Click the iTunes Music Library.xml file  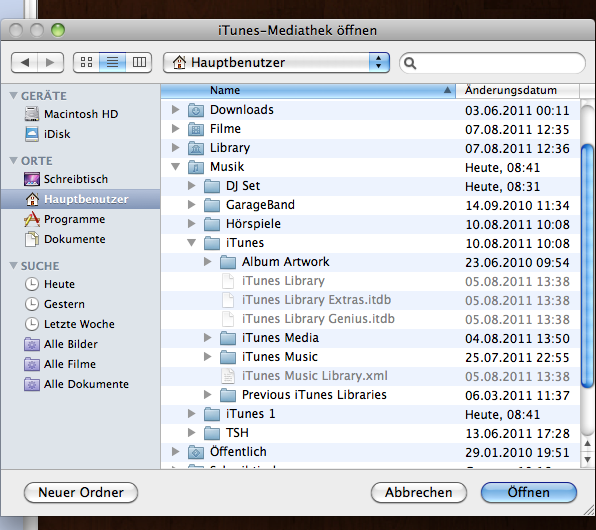coord(370,376)
